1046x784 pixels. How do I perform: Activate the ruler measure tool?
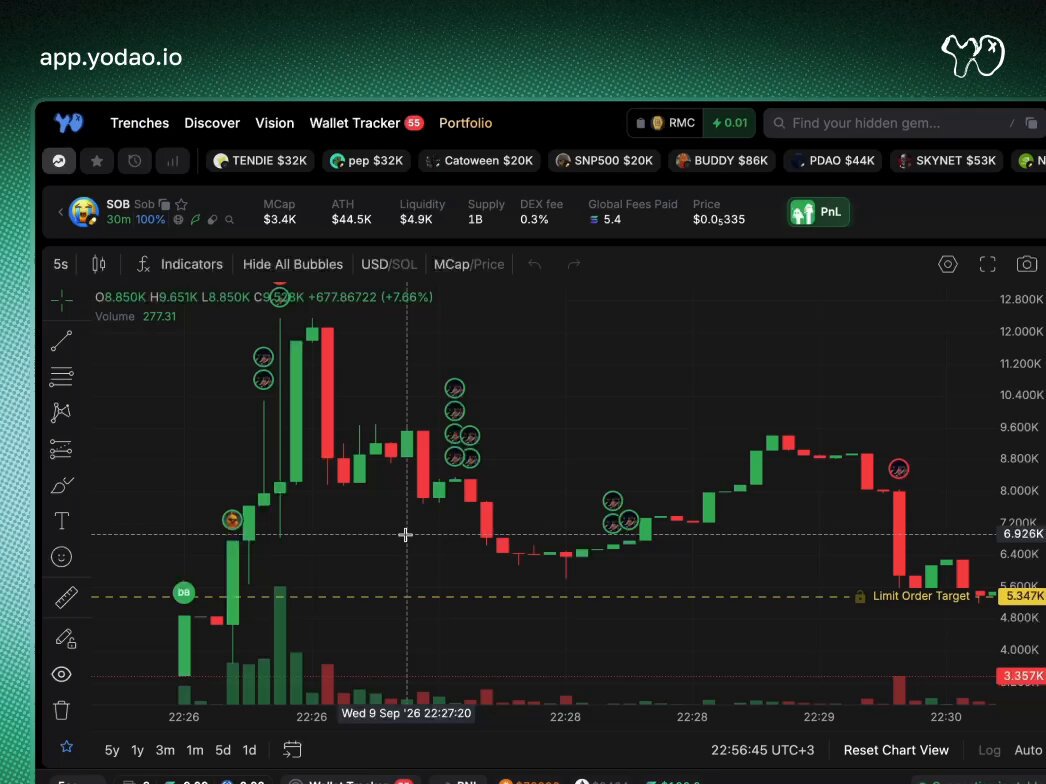coord(66,597)
